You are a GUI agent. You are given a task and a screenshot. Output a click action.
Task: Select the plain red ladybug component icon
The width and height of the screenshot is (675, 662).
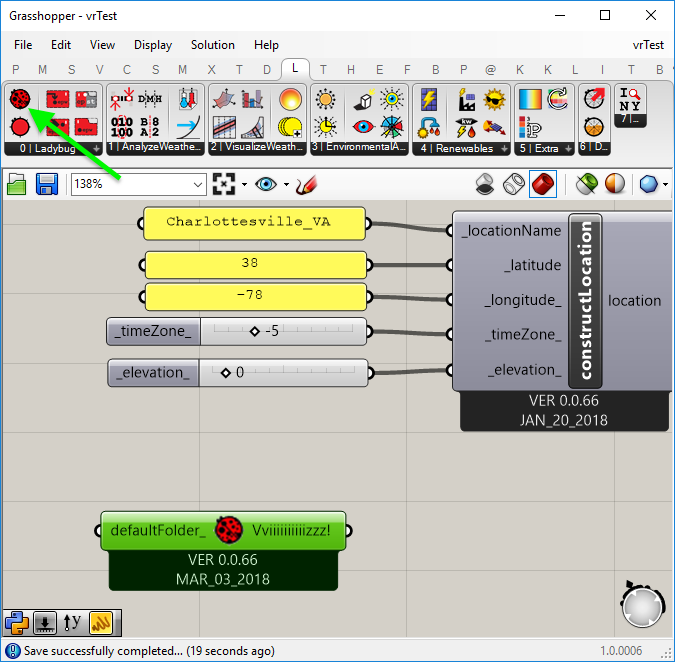(20, 127)
